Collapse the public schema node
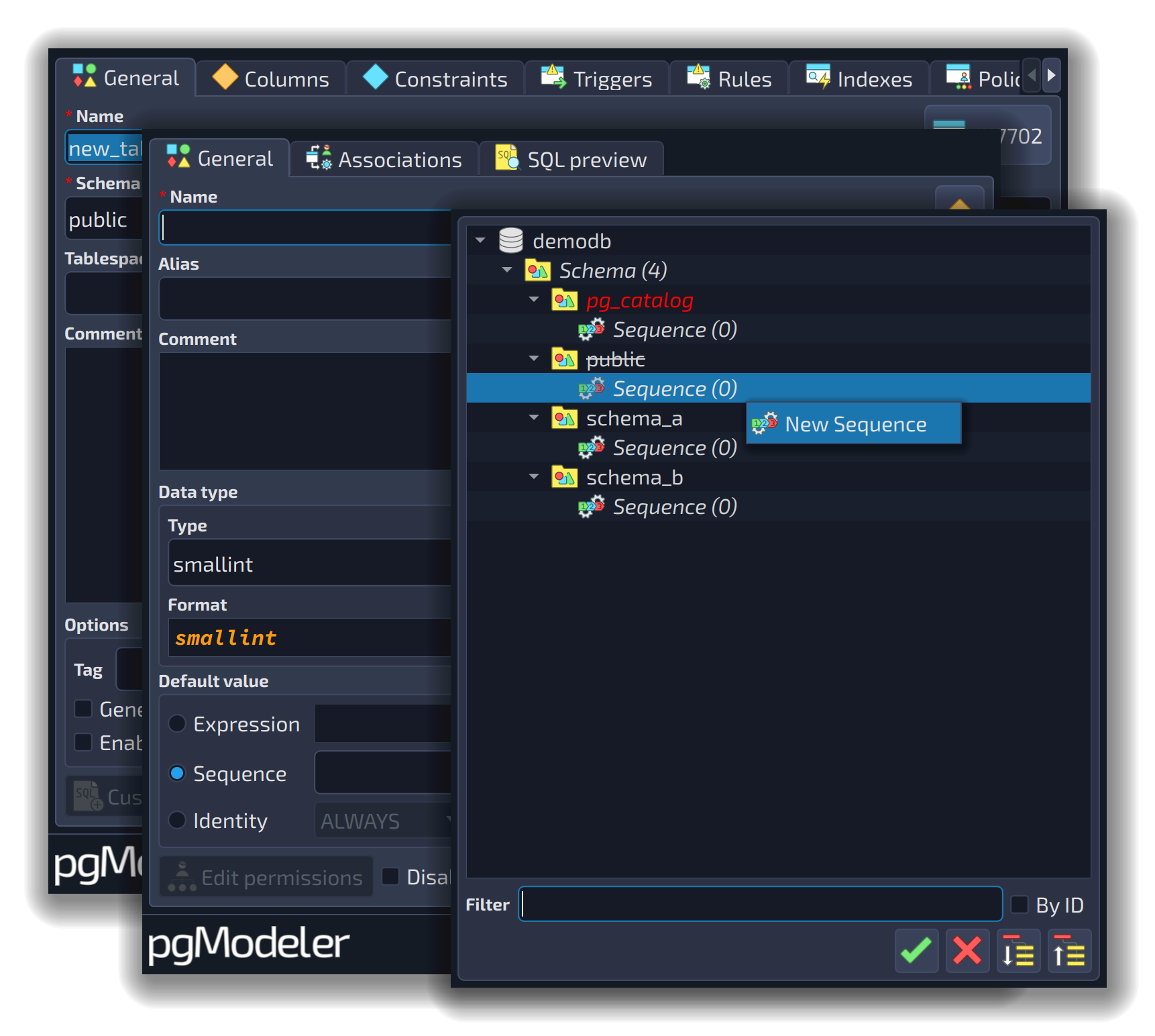The width and height of the screenshot is (1155, 1036). (534, 358)
